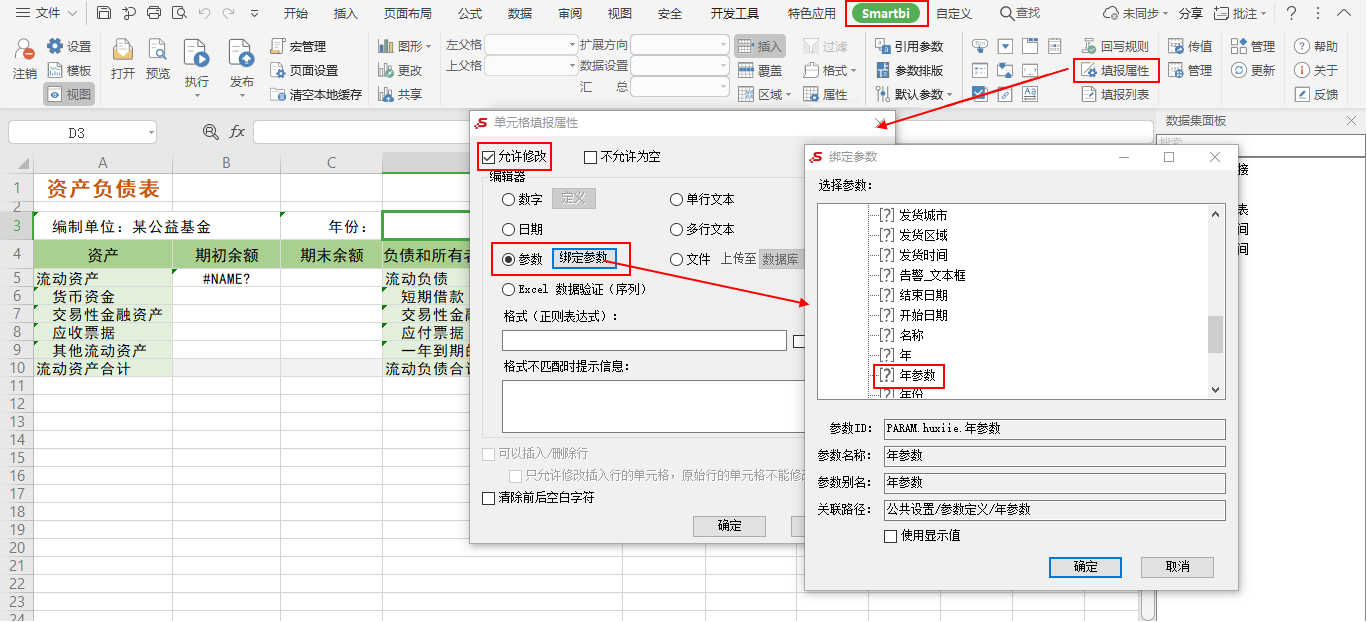Click the print icon in quick access toolbar
The width and height of the screenshot is (1367, 622).
(153, 13)
